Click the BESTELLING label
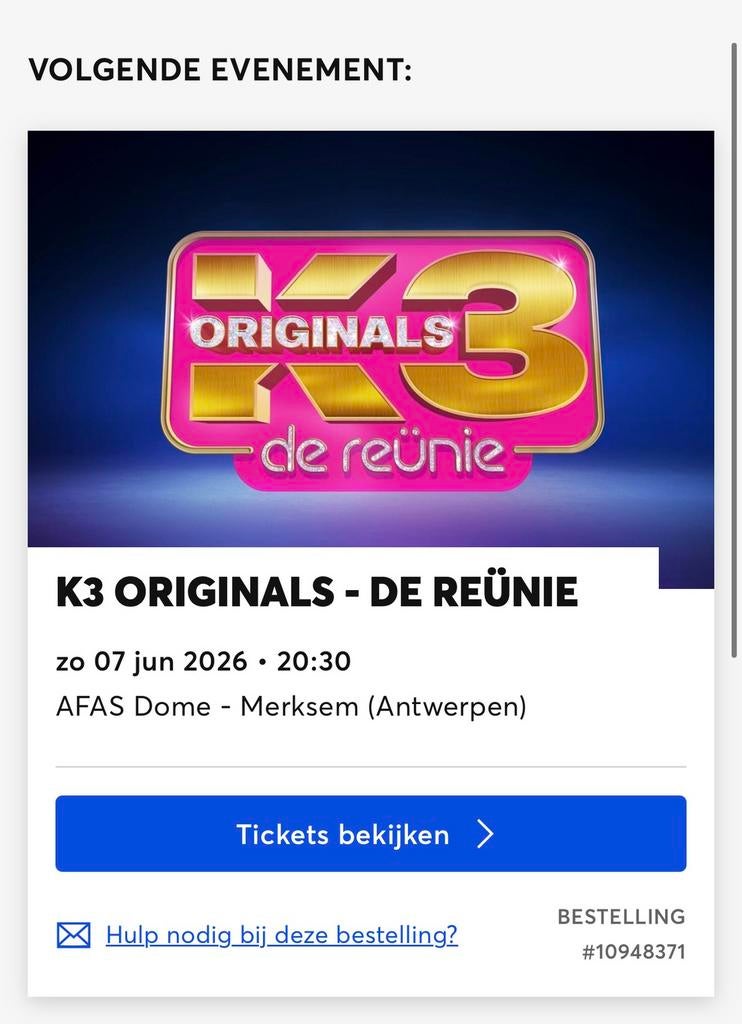 tap(620, 916)
